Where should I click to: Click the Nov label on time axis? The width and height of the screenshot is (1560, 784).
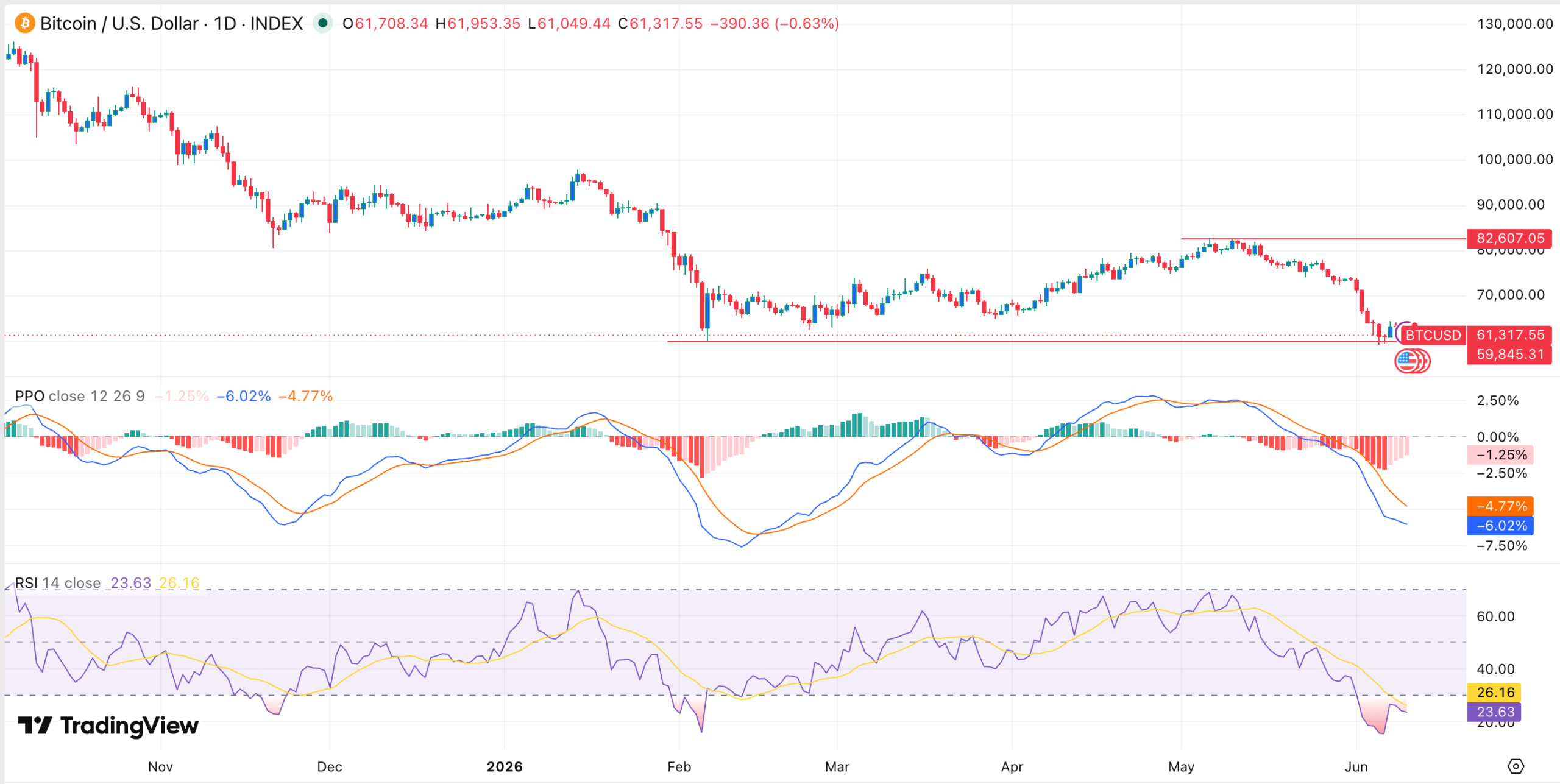(160, 766)
